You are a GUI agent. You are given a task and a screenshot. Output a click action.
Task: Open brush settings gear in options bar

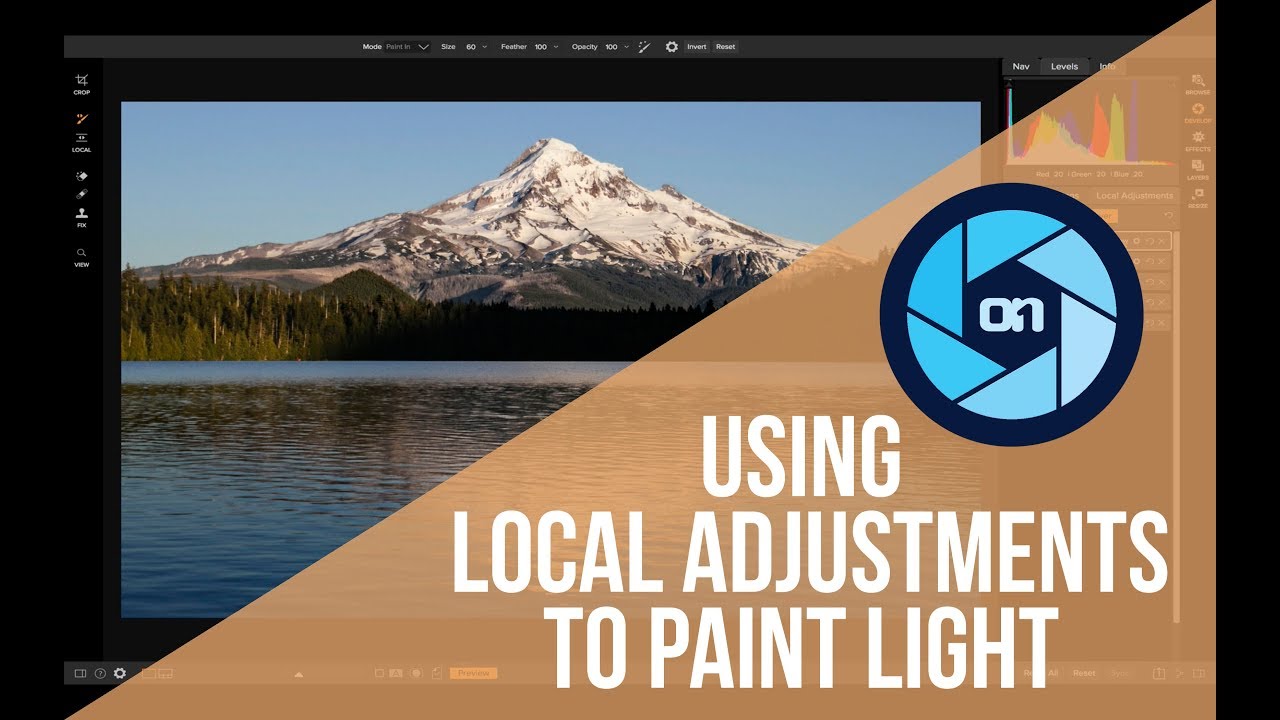671,47
